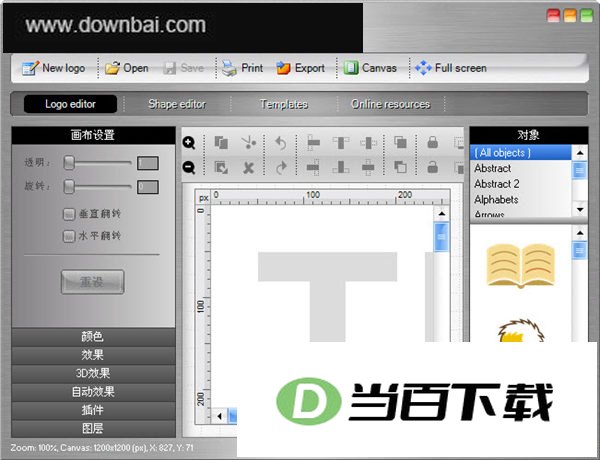Click the green window control button
The width and height of the screenshot is (600, 460).
587,16
